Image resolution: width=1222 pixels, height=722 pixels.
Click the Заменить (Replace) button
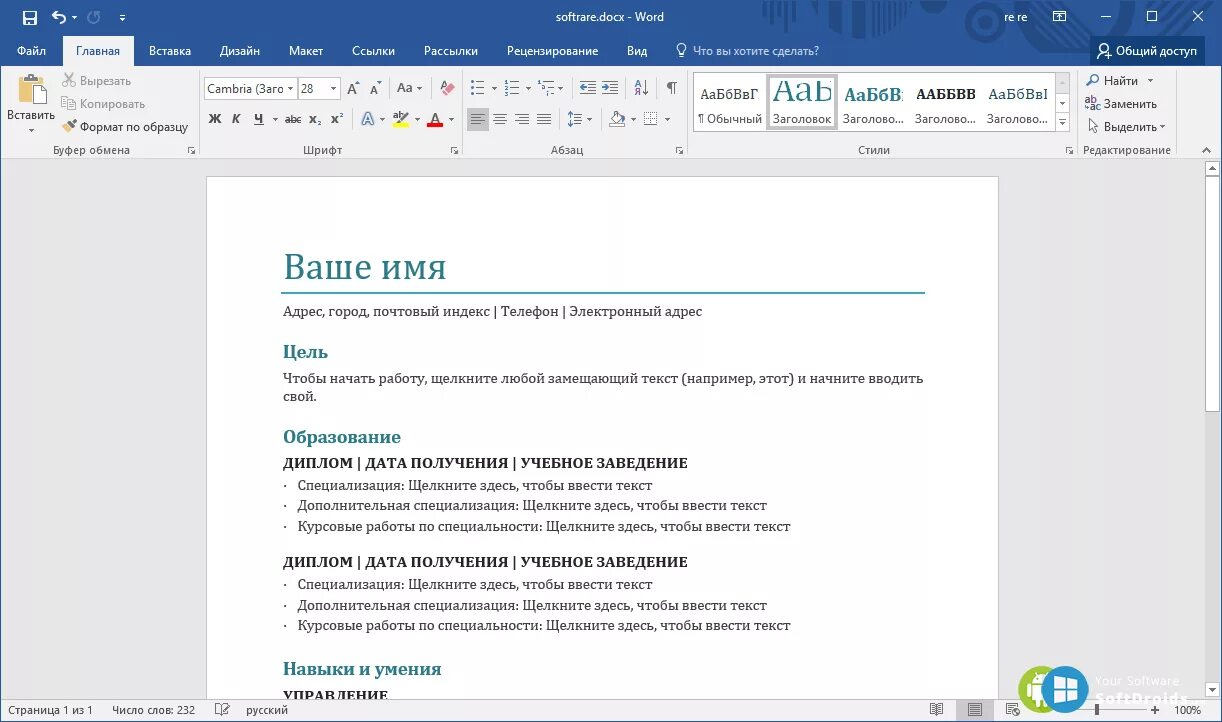(x=1121, y=104)
